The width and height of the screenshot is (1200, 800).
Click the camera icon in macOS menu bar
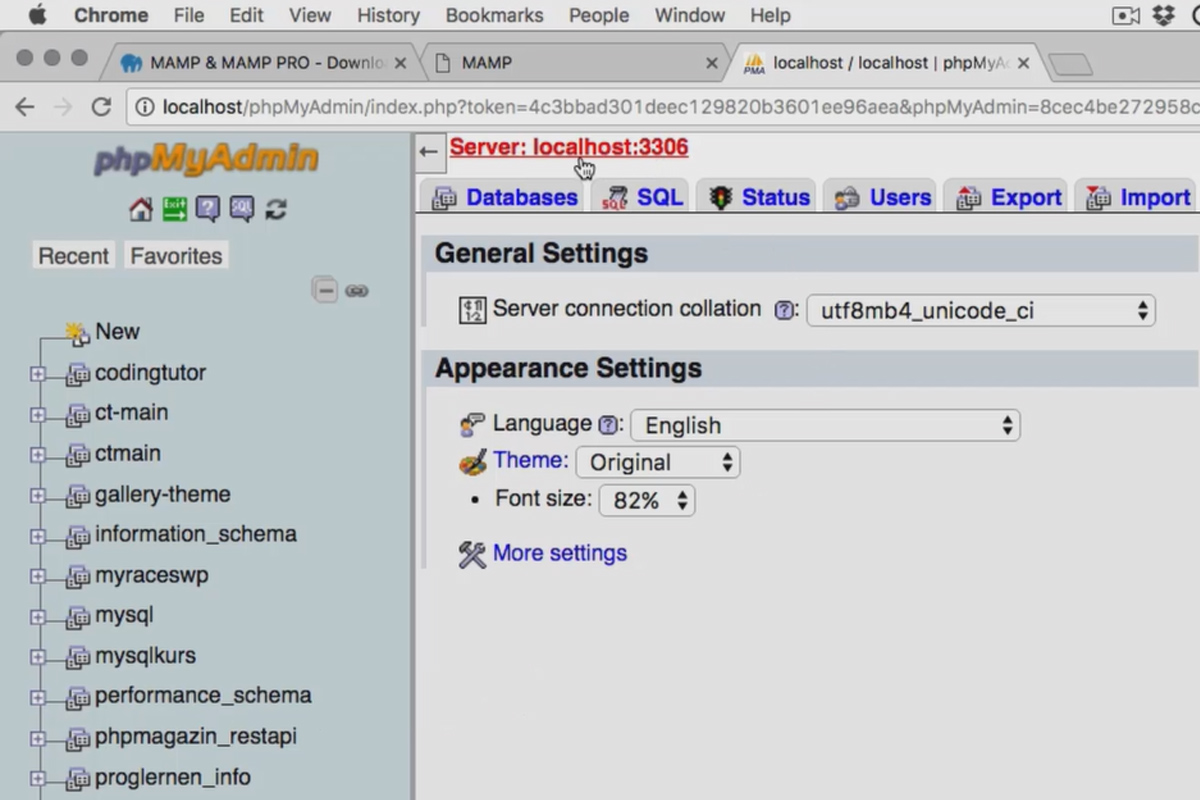coord(1126,15)
